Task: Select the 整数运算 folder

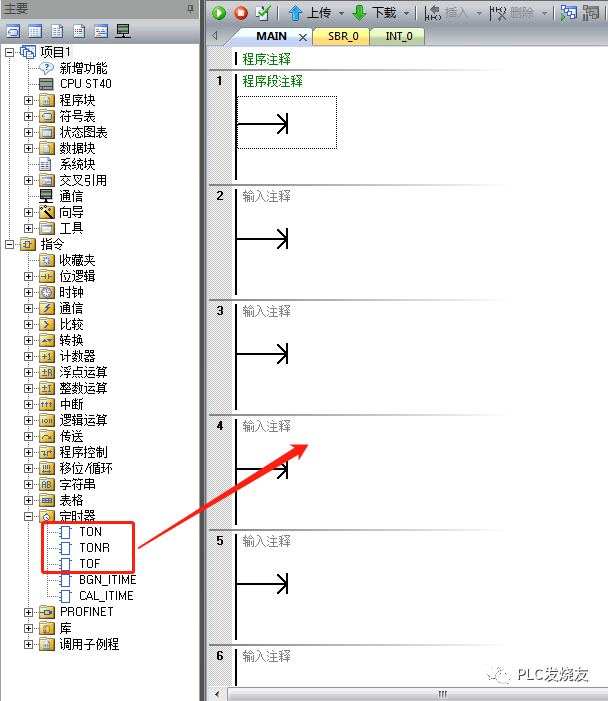Action: point(83,388)
